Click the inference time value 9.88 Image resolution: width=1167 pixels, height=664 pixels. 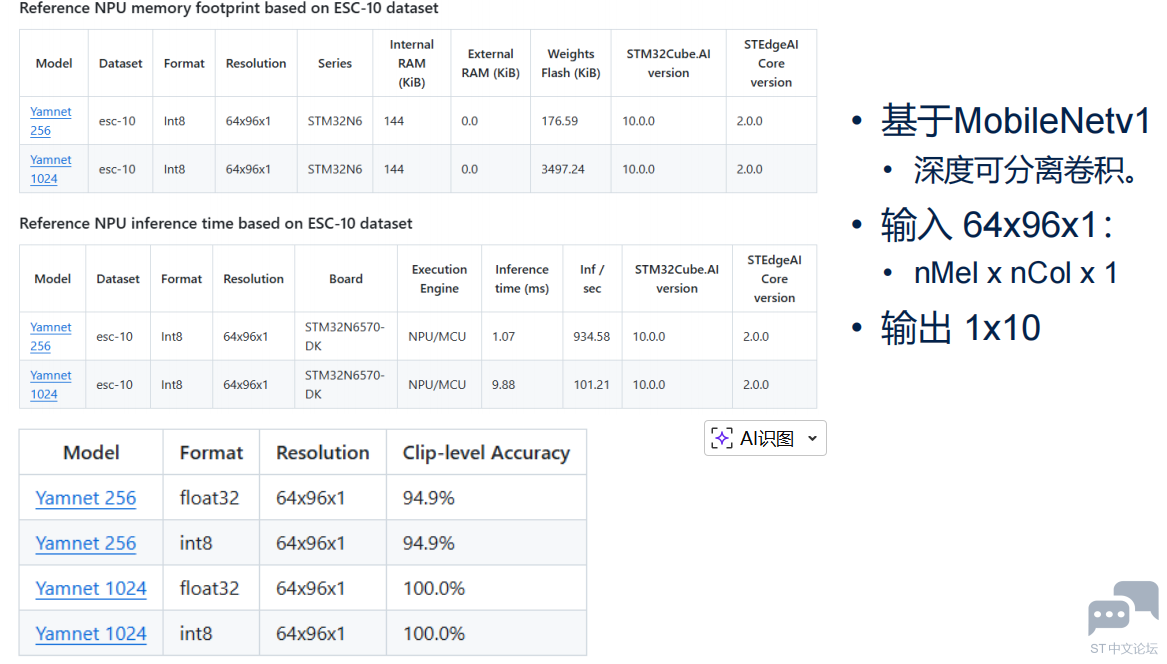click(503, 385)
